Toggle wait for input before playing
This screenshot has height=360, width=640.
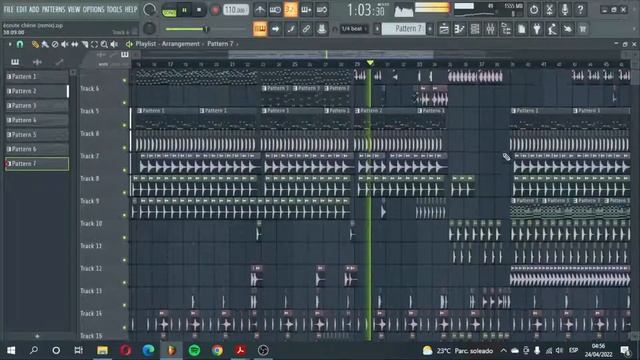click(x=275, y=9)
